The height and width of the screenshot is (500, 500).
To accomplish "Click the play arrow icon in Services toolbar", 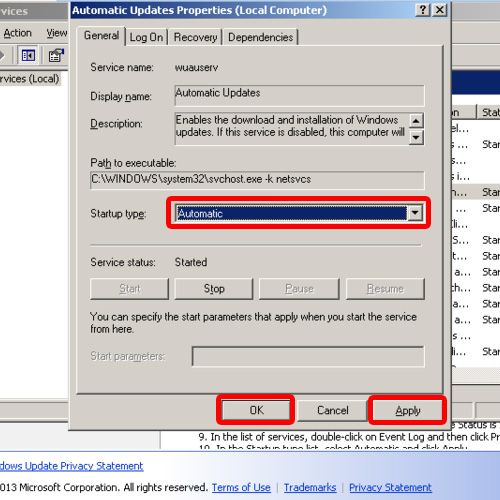I will point(2,55).
